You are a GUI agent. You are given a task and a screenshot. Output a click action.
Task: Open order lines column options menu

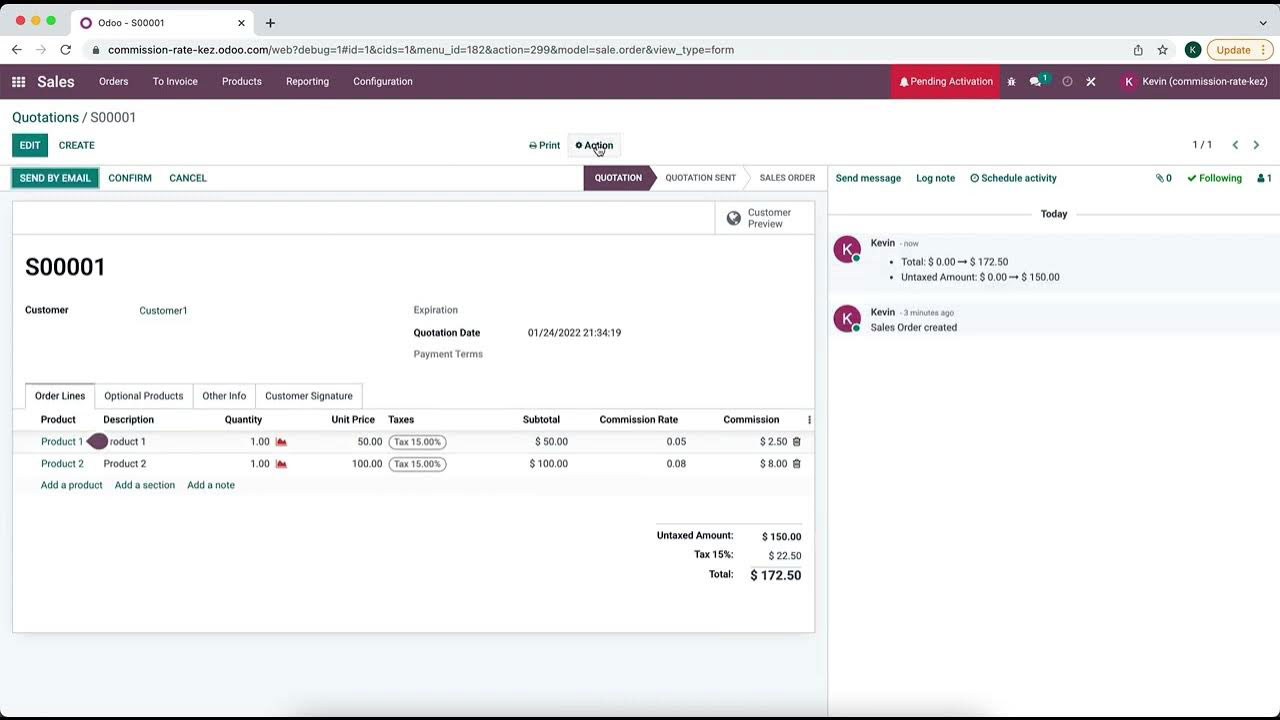809,420
